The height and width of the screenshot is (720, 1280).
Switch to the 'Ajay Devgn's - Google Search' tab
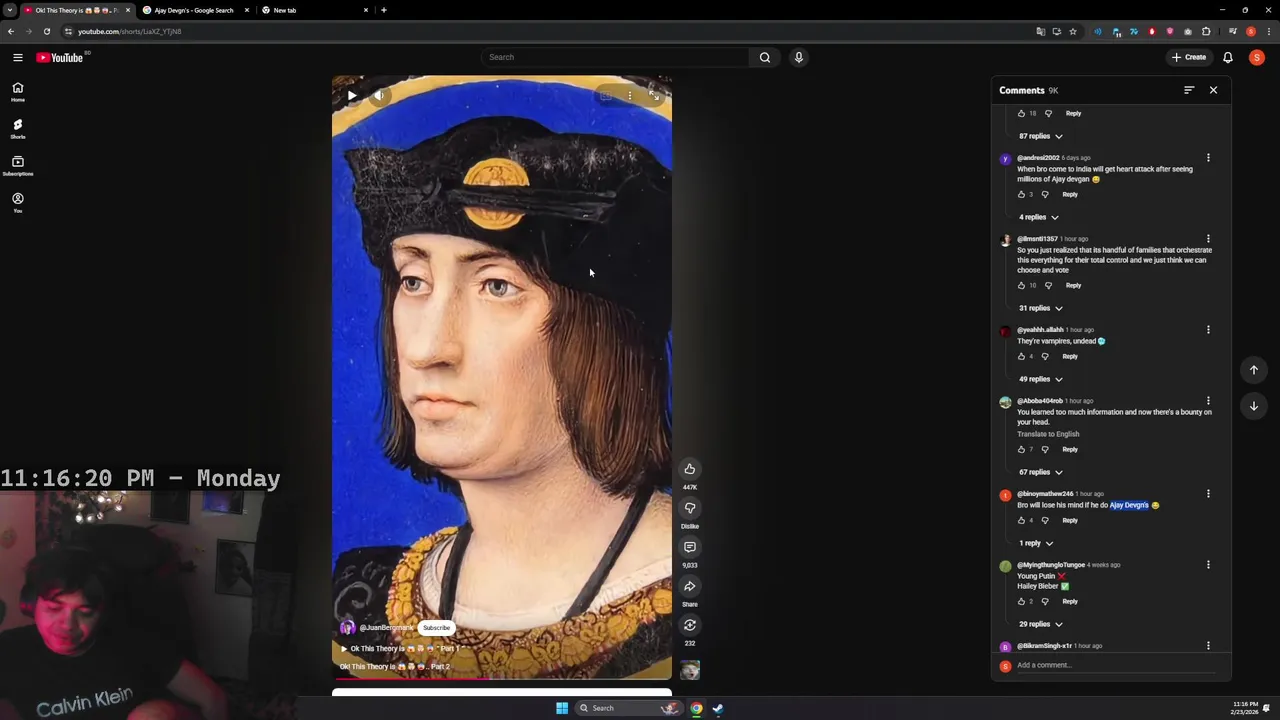194,10
